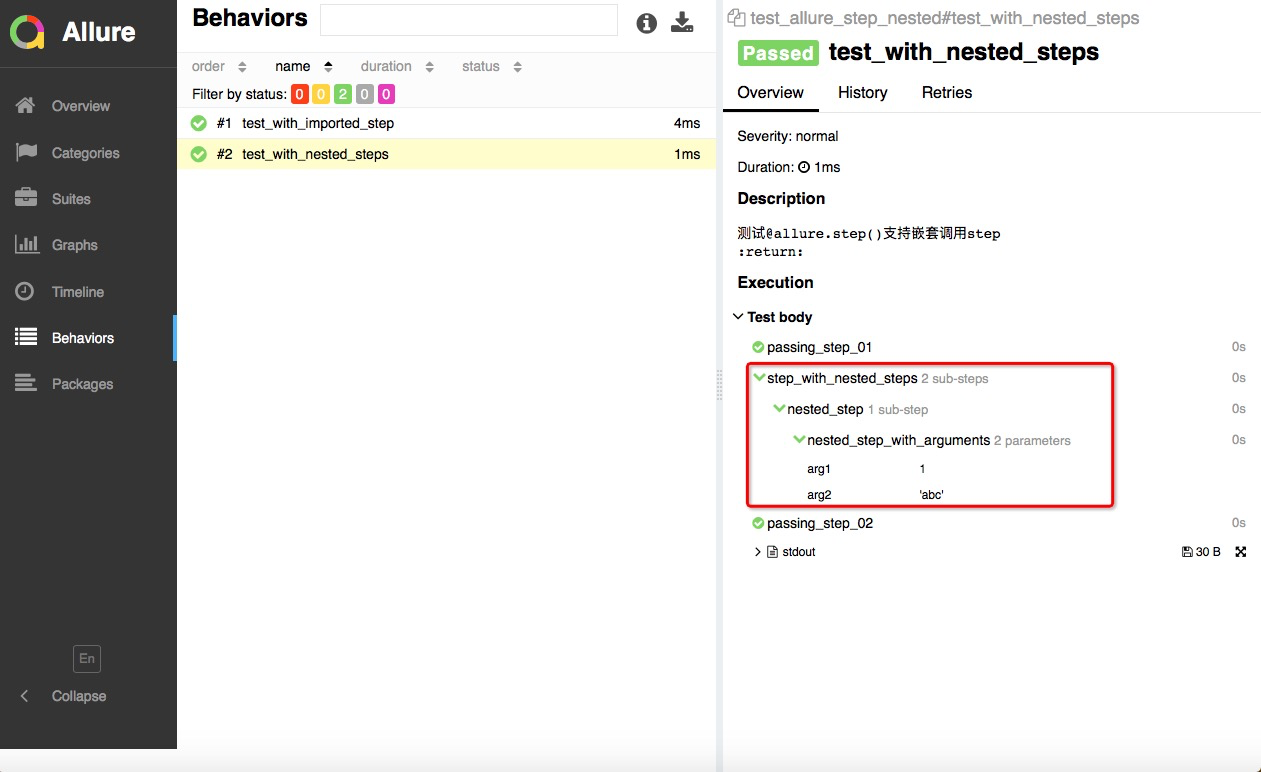This screenshot has height=772, width=1261.
Task: Select Behaviors list icon
Action: [x=26, y=337]
